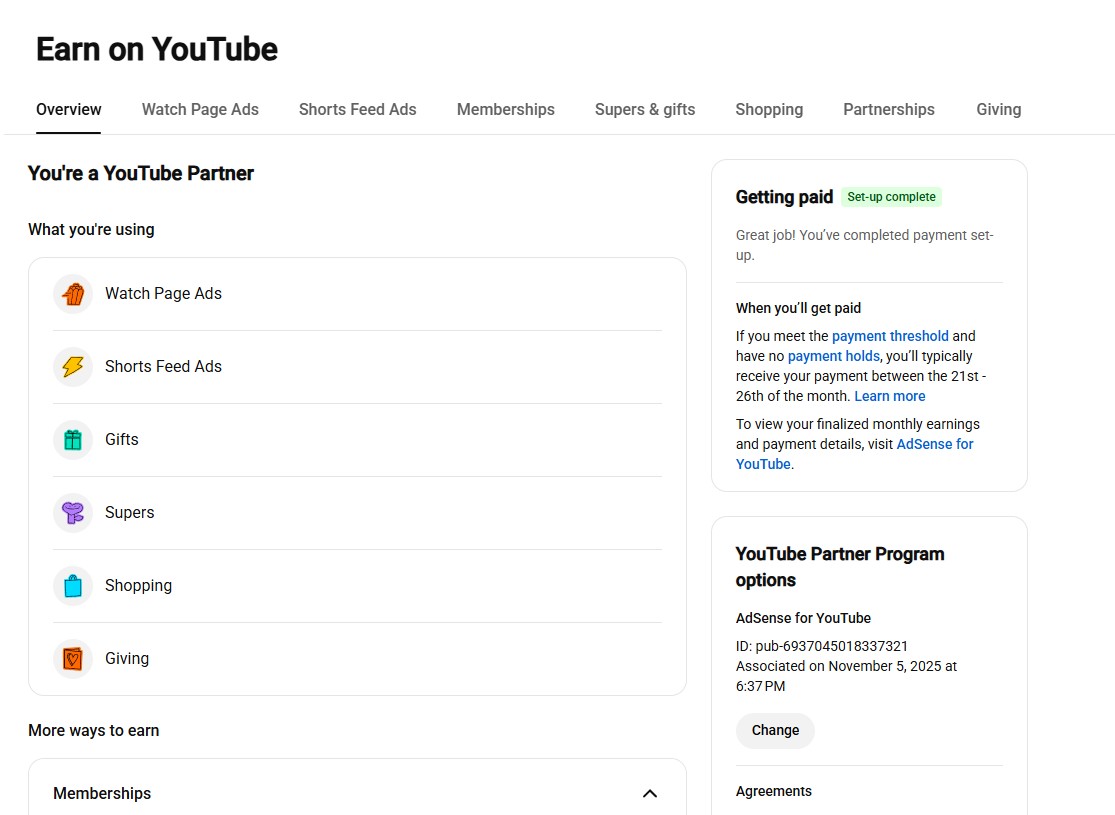Click the Set-up complete status badge

(x=891, y=197)
